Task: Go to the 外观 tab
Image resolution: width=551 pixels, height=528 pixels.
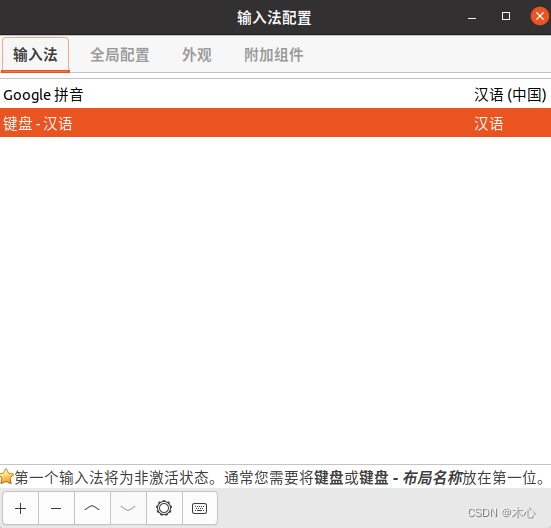Action: pos(197,55)
